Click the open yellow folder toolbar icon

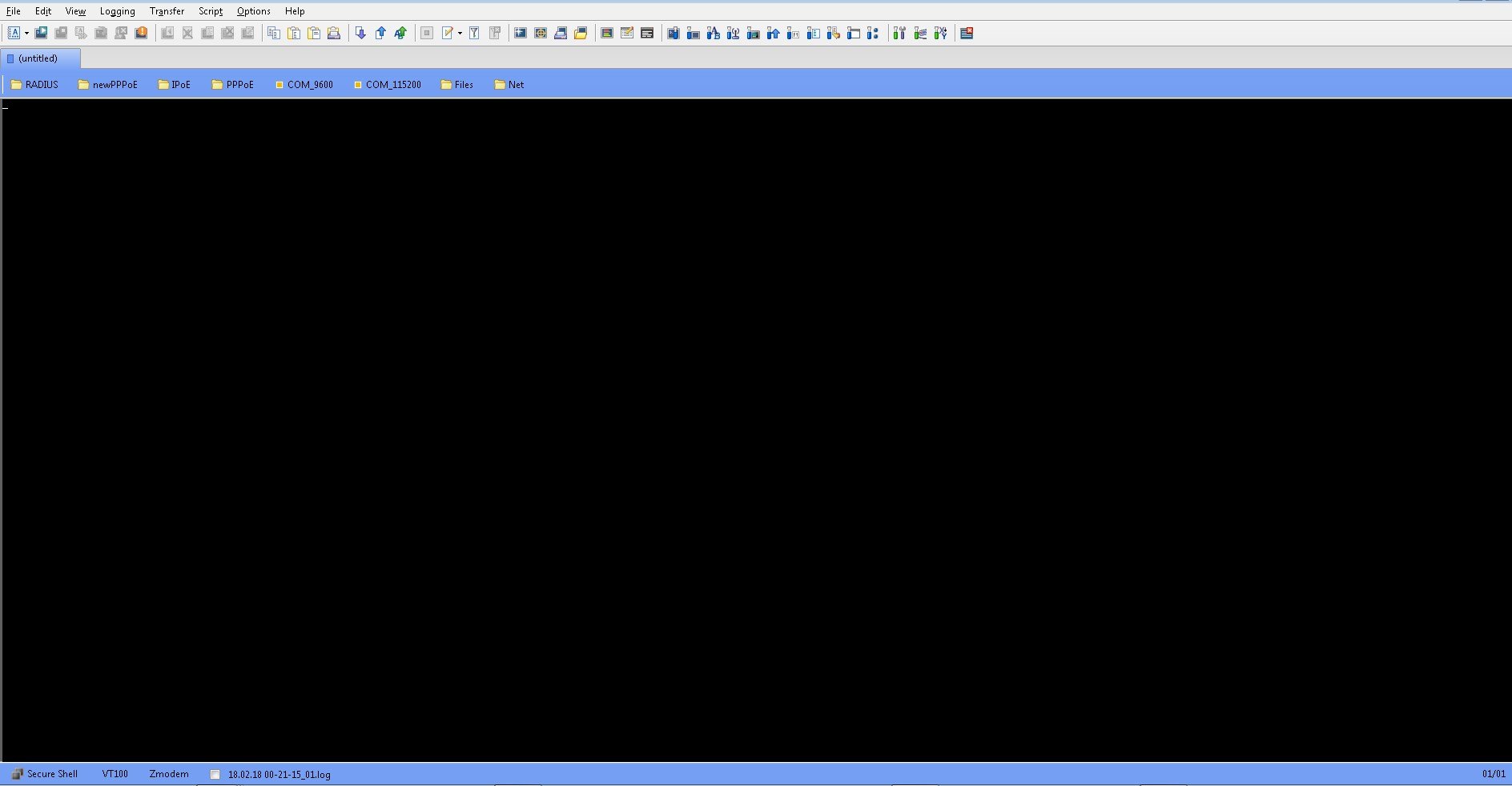(581, 33)
